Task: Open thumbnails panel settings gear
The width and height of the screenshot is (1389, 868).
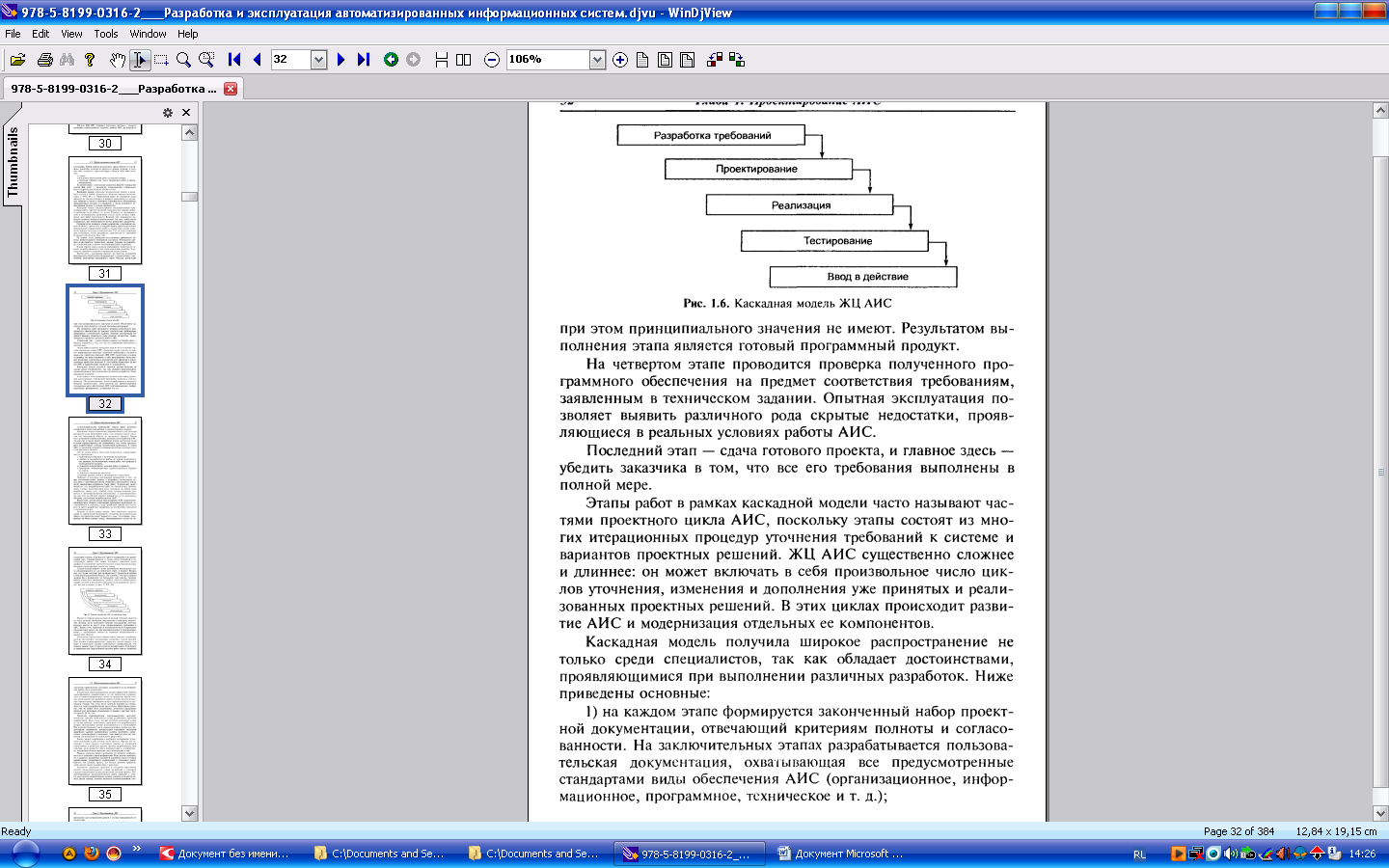Action: (168, 113)
